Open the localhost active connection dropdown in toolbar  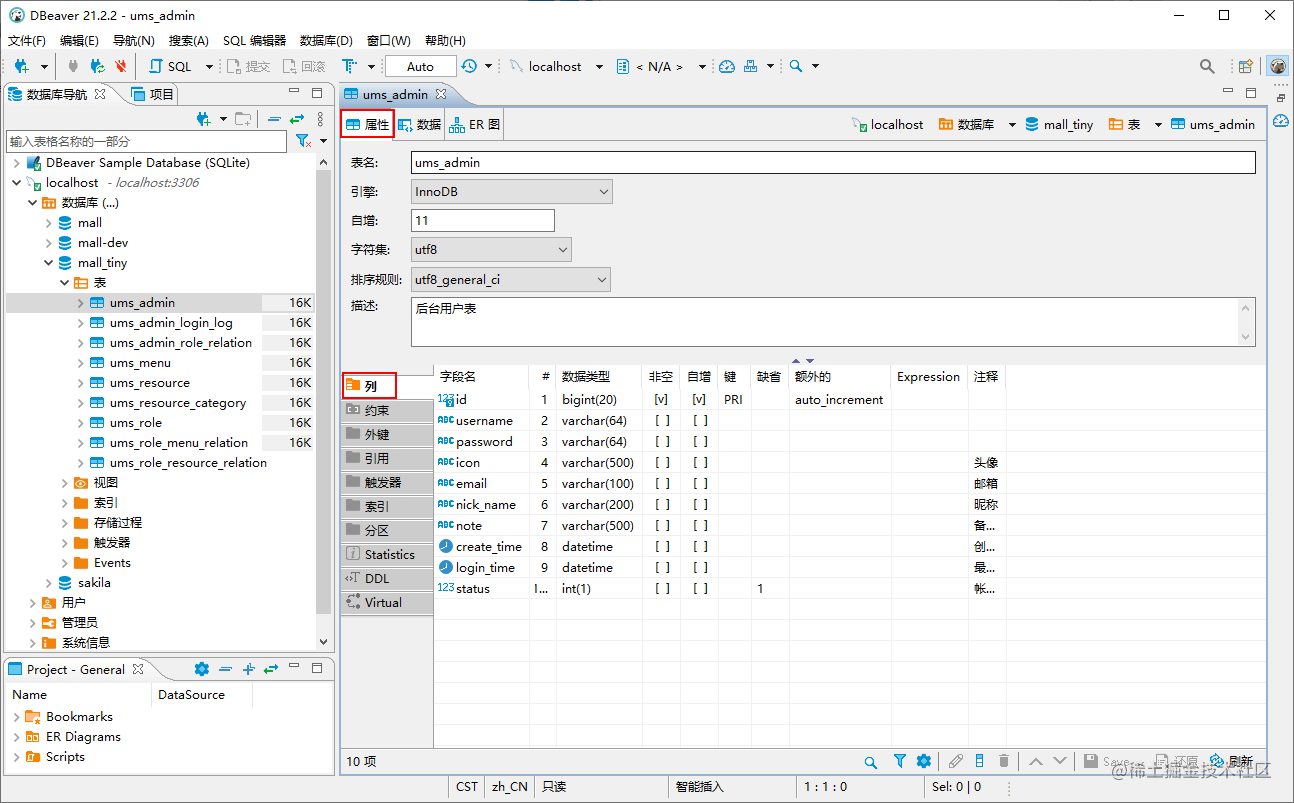(599, 67)
